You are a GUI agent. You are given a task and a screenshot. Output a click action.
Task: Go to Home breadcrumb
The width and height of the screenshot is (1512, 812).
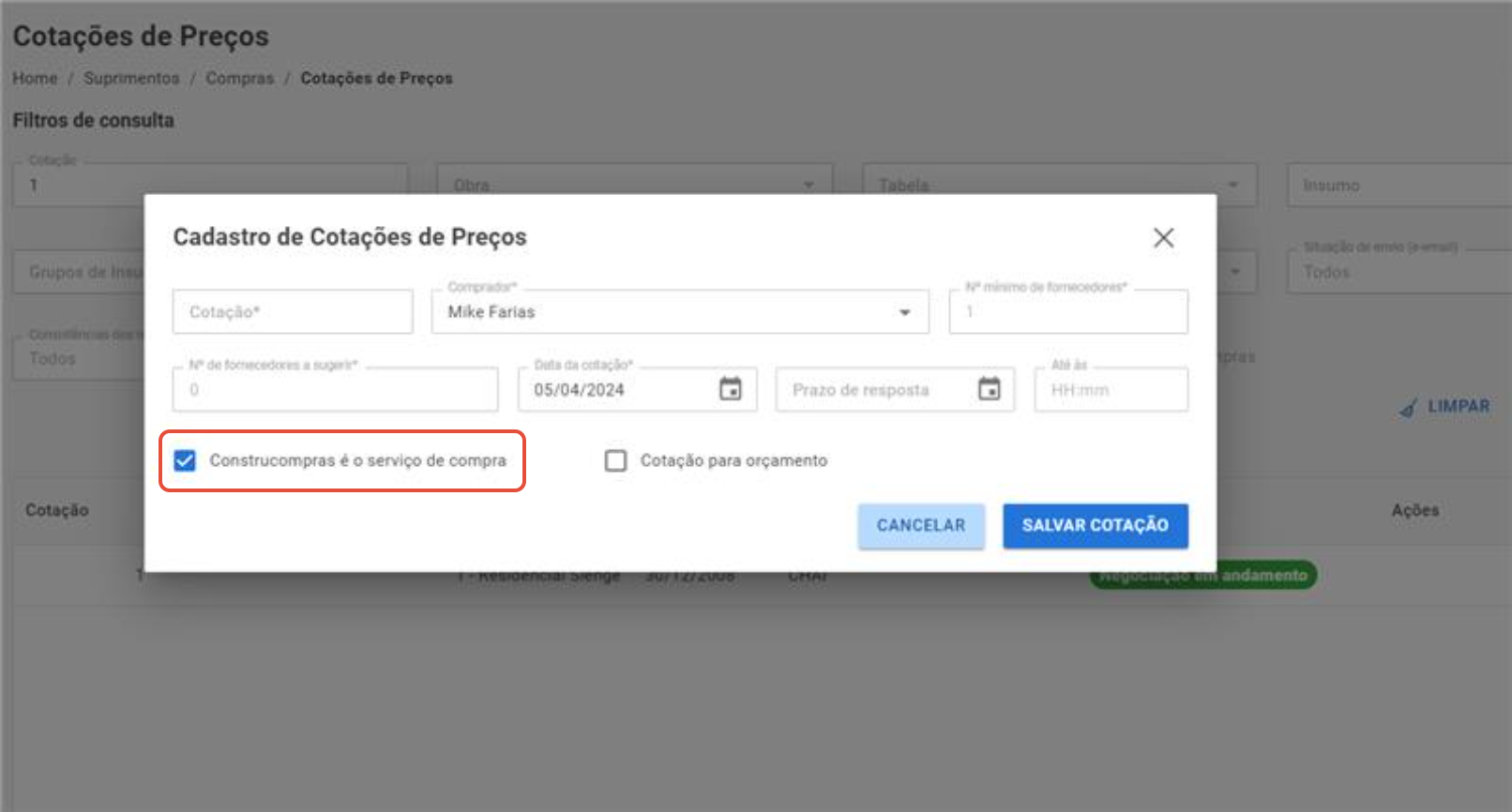coord(35,78)
